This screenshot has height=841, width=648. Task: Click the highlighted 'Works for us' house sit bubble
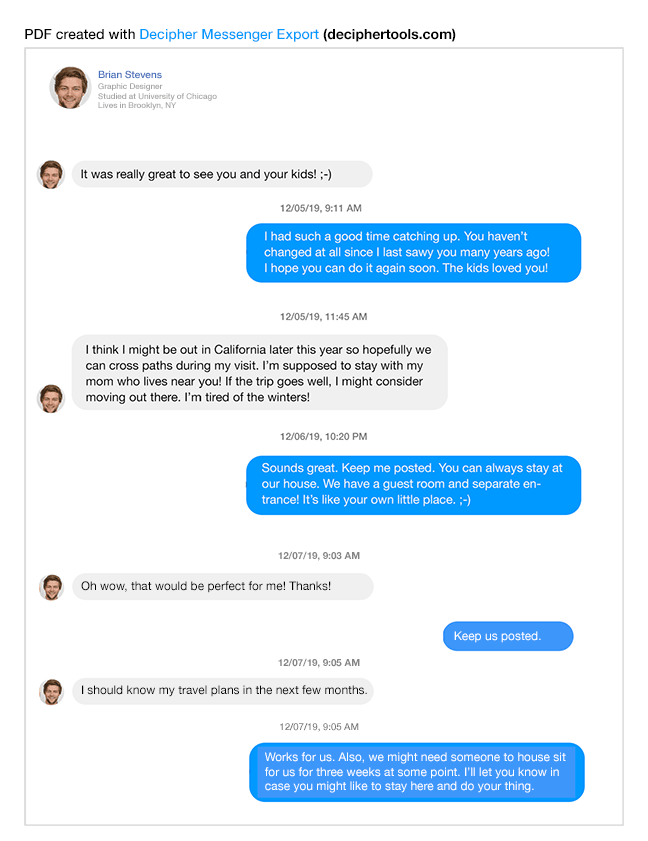(x=416, y=772)
